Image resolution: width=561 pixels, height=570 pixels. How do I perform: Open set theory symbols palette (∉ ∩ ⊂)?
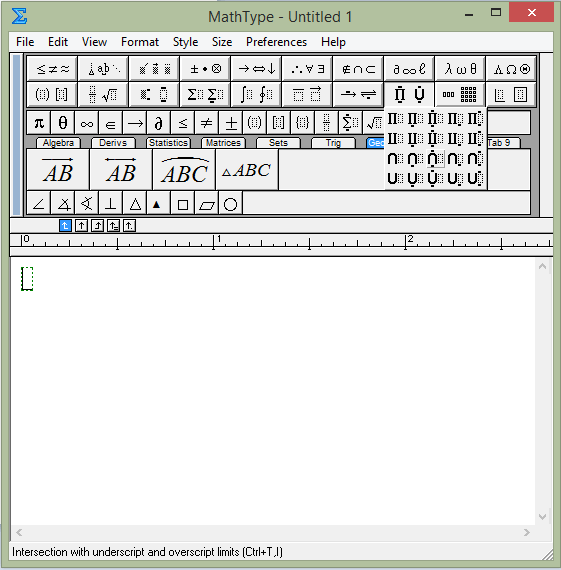358,68
